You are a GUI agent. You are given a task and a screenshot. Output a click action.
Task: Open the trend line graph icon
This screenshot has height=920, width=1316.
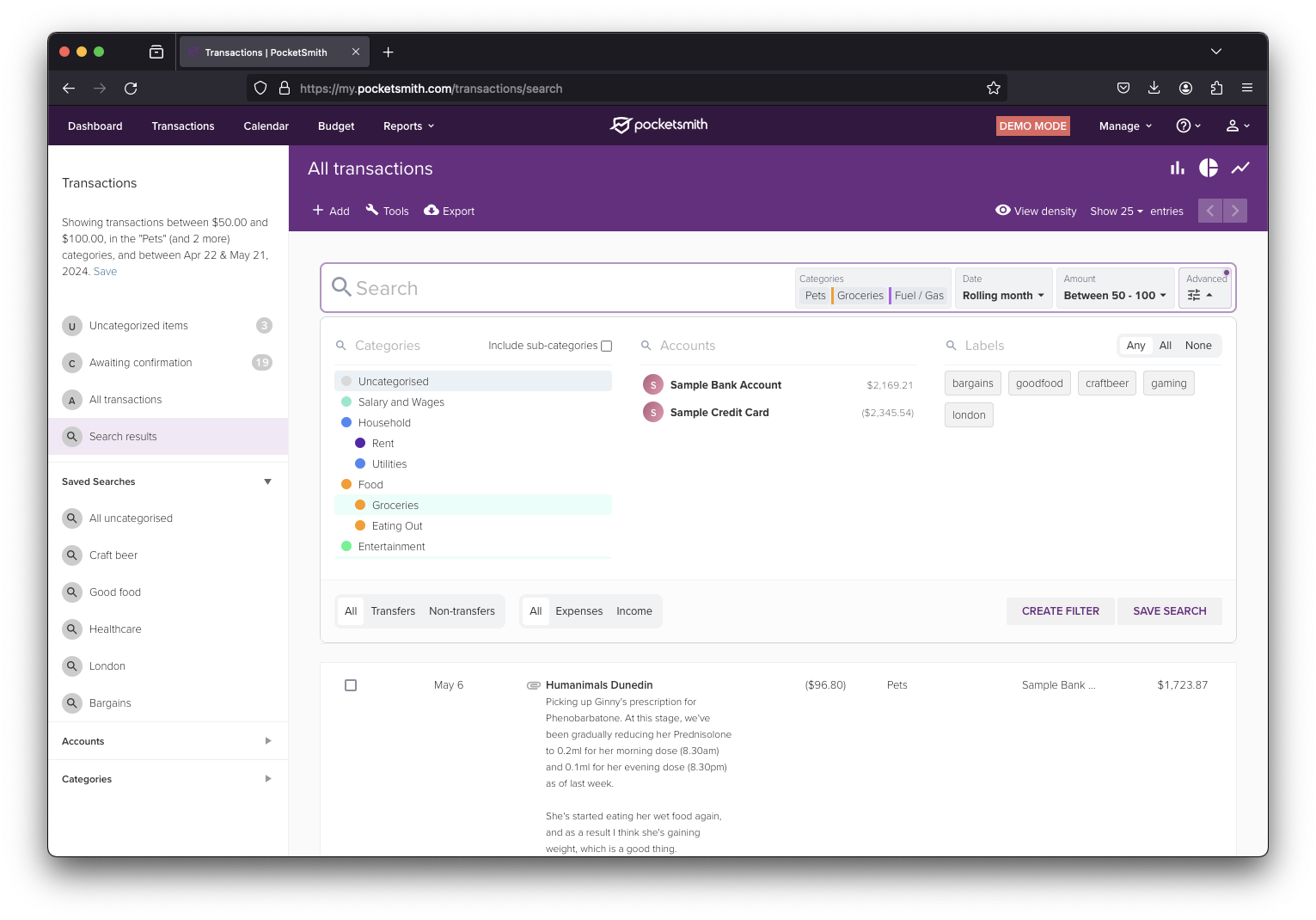click(1239, 169)
